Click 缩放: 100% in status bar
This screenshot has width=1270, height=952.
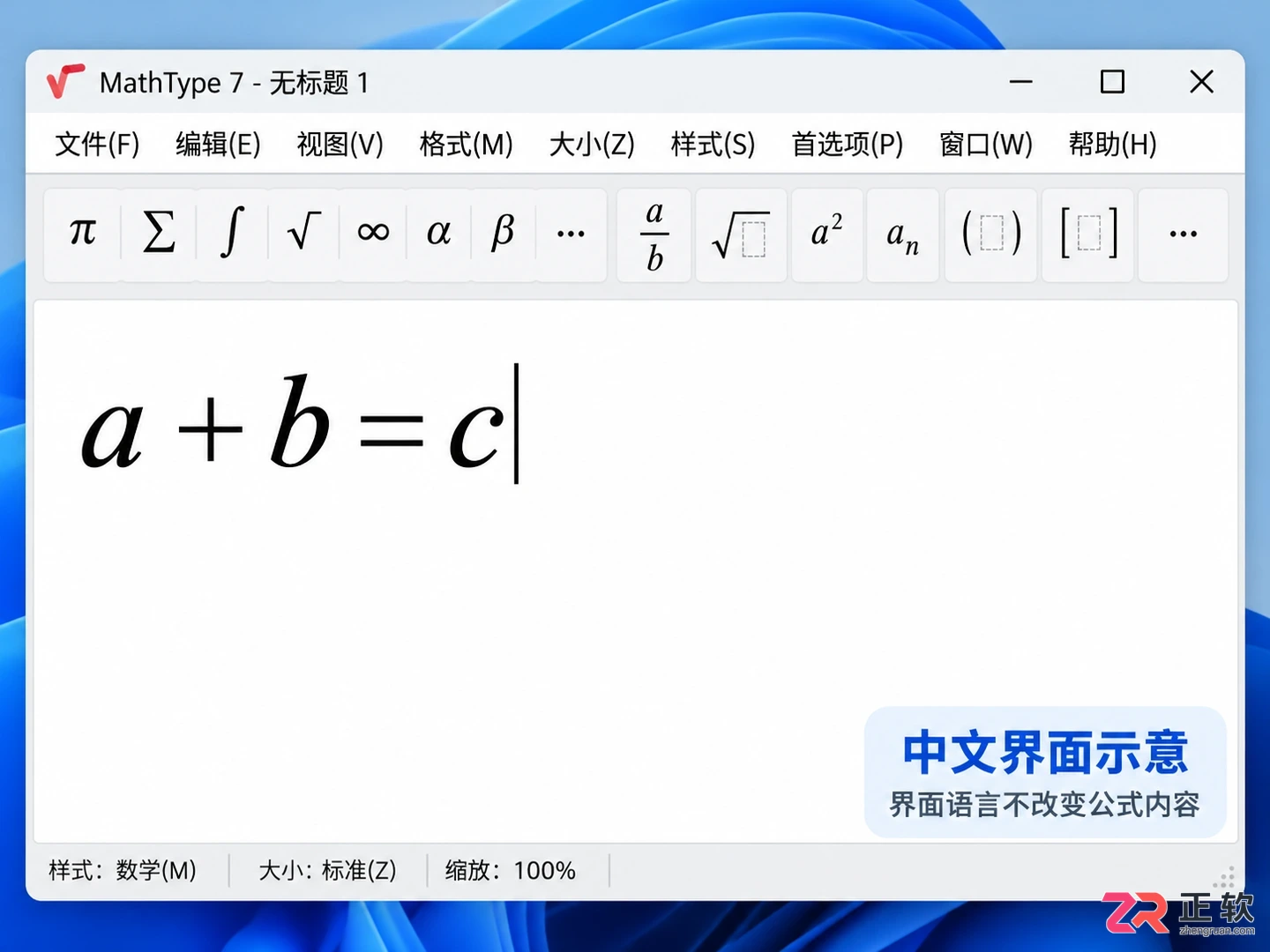click(x=511, y=871)
